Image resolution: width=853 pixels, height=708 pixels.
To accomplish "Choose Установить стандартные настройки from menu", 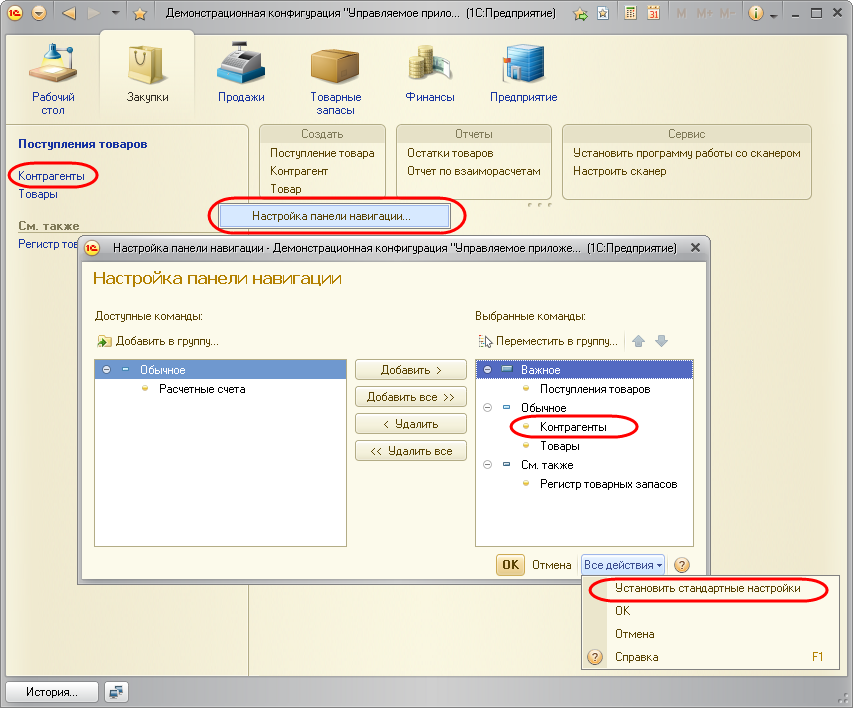I will pyautogui.click(x=708, y=589).
